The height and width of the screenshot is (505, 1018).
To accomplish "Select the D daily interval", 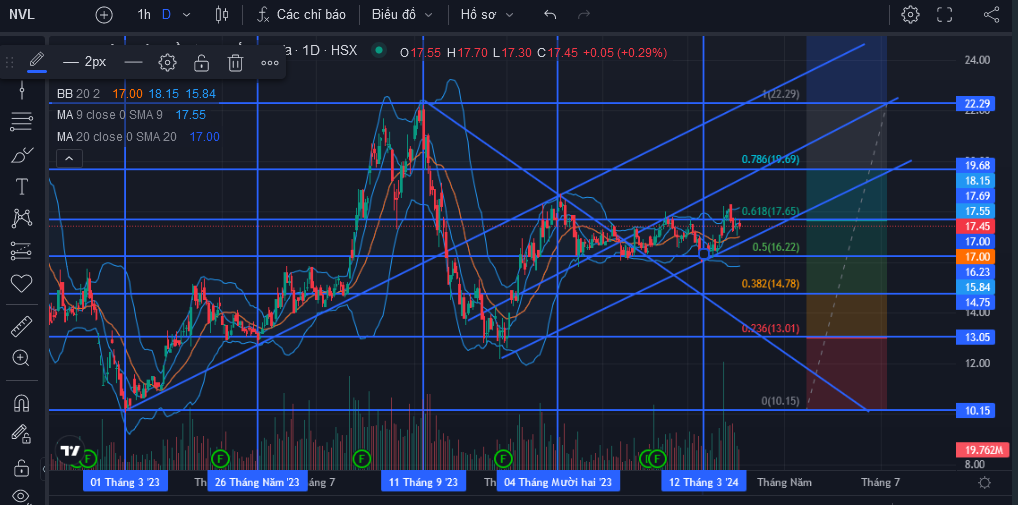I will click(x=166, y=15).
